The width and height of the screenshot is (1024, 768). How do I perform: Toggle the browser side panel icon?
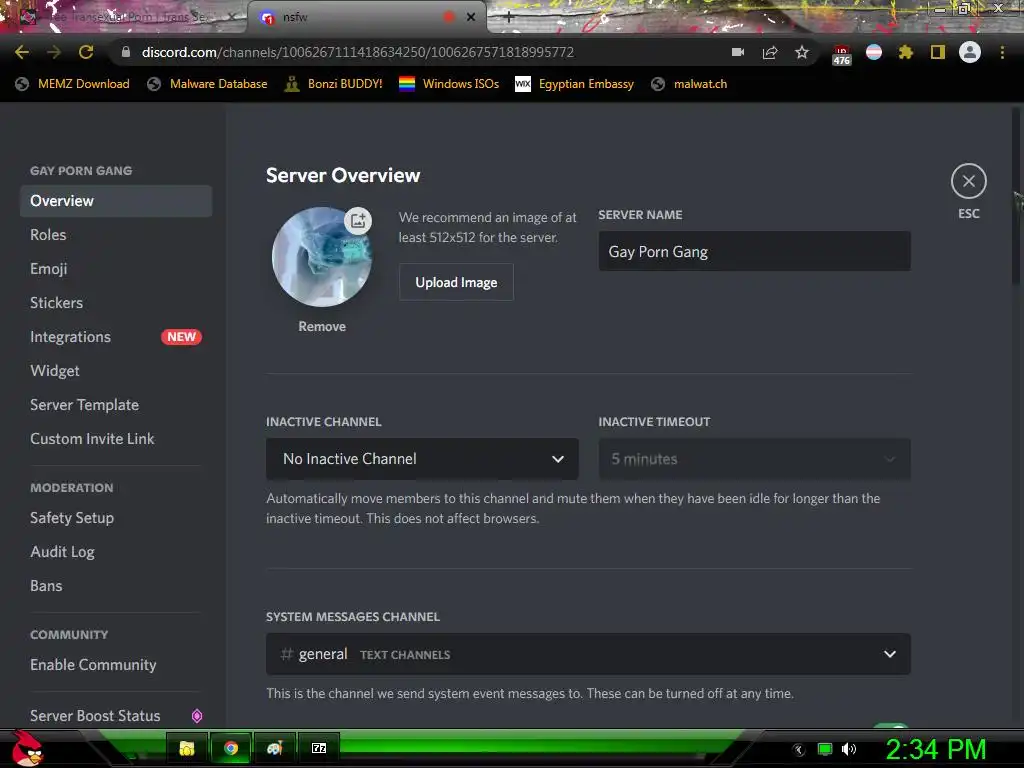tap(938, 52)
